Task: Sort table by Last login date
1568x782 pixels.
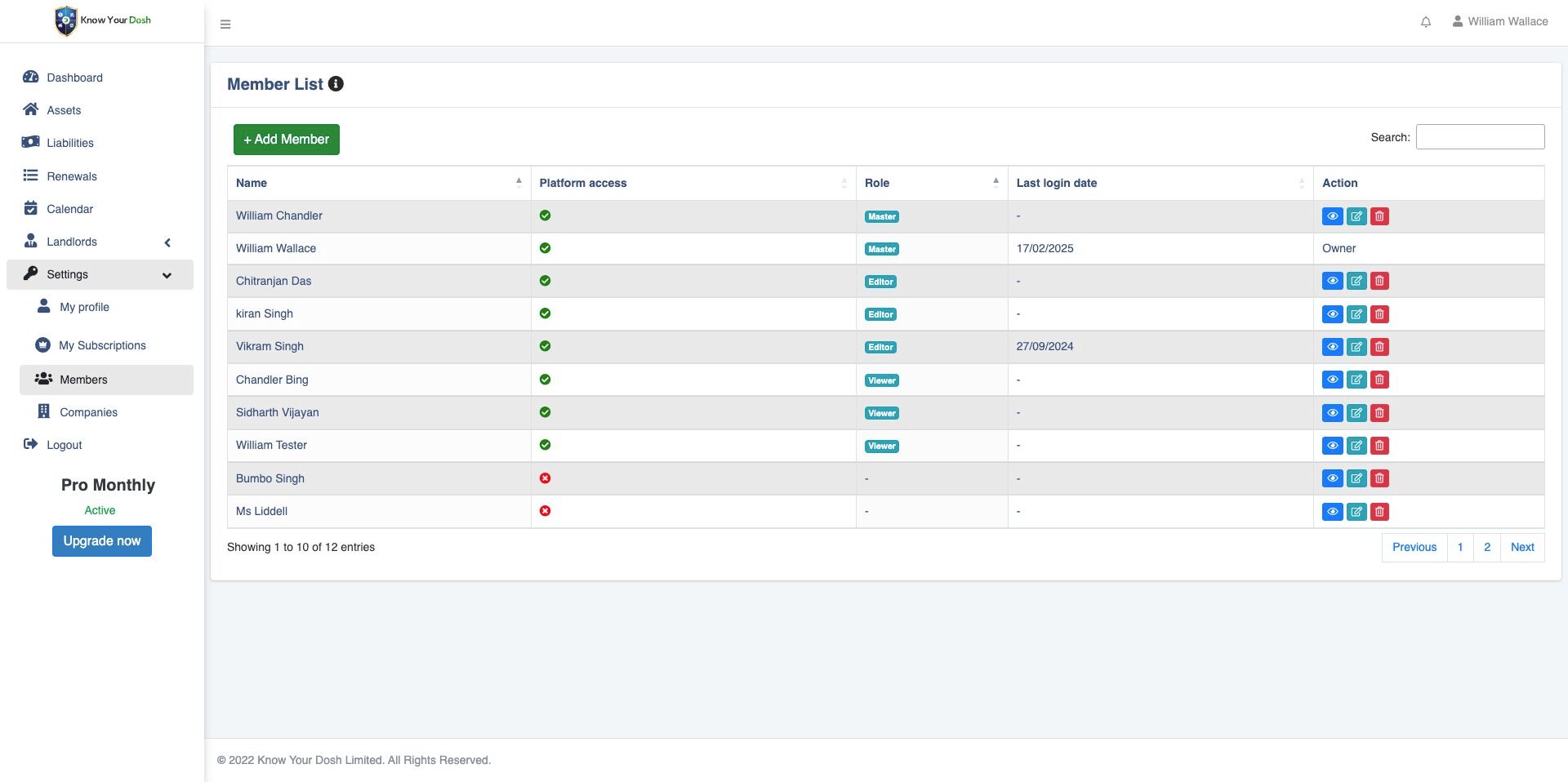Action: click(1160, 183)
